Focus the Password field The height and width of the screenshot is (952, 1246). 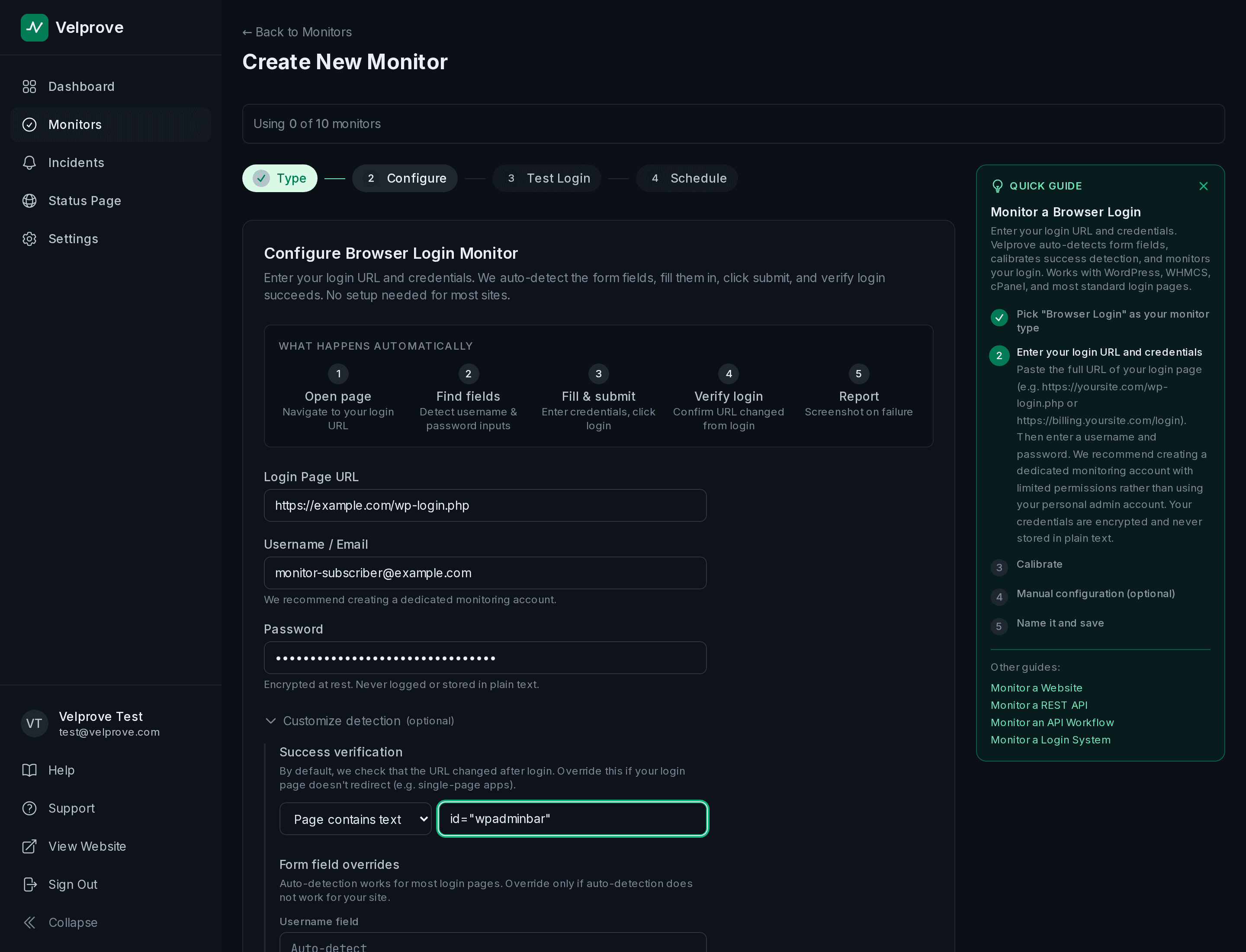coord(485,658)
